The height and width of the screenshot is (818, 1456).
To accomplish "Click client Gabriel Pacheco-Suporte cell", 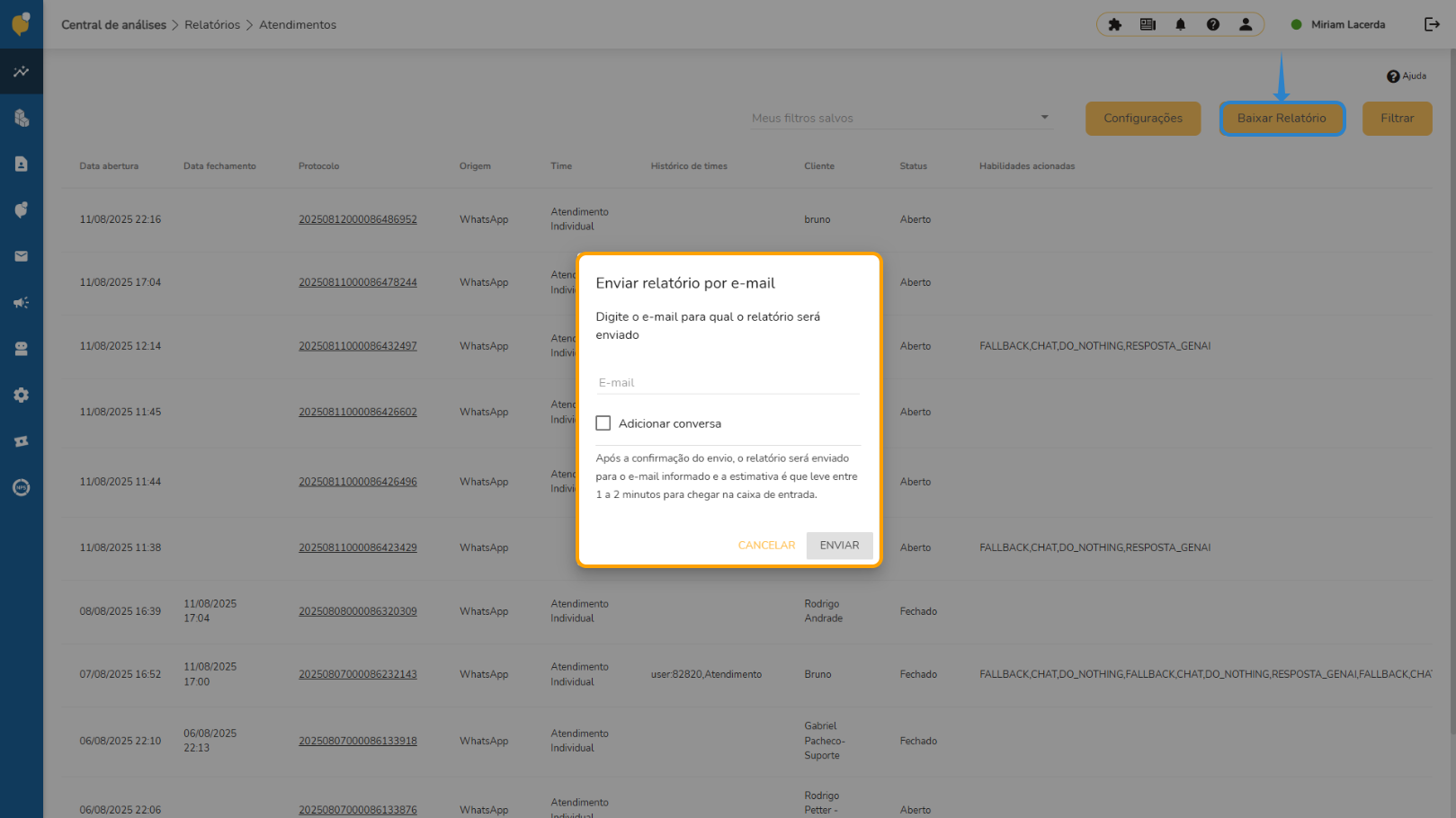I will [825, 741].
